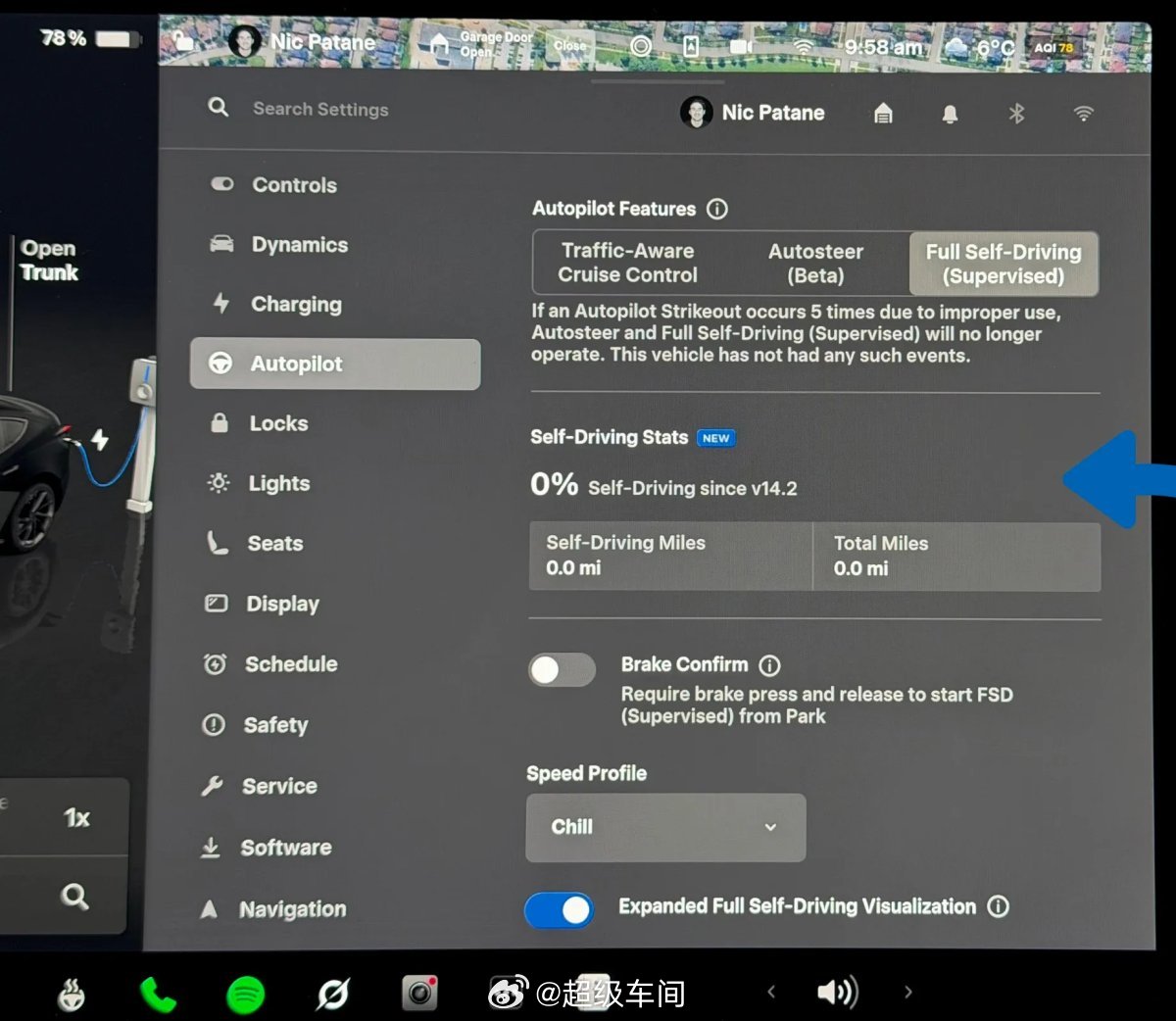
Task: Tap the NEW badge beside Self-Driving Stats
Action: point(716,438)
